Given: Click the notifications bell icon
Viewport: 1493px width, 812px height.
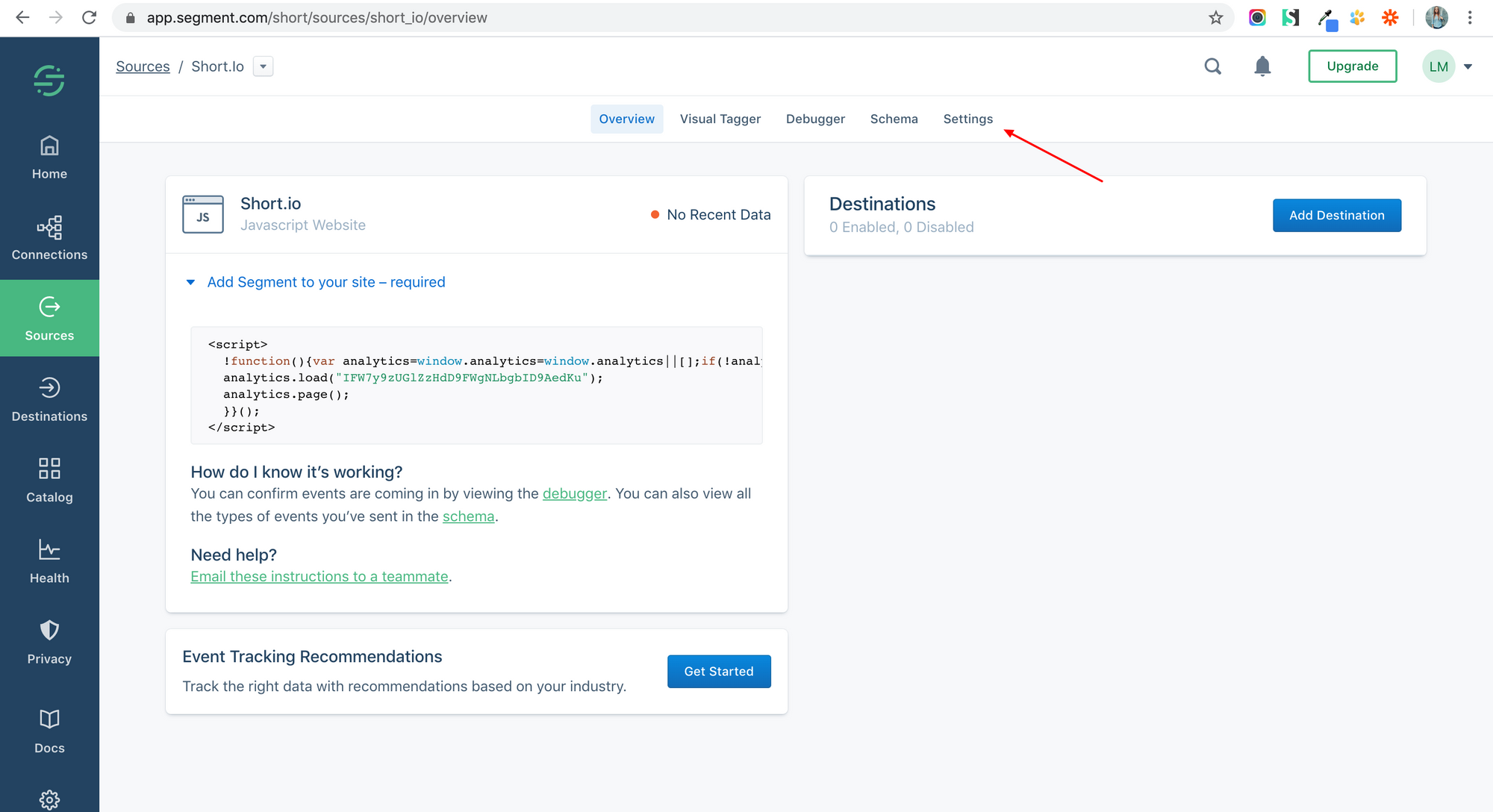Looking at the screenshot, I should click(1263, 66).
